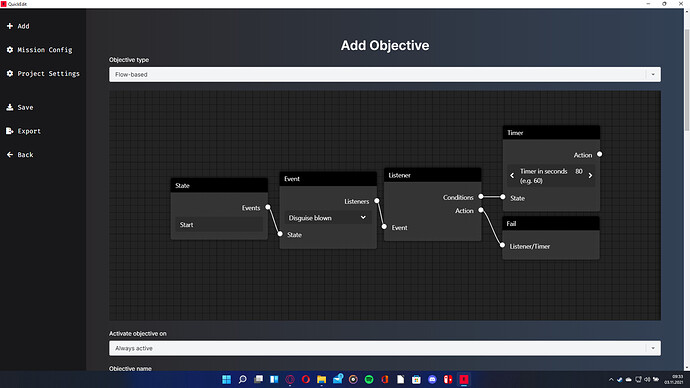This screenshot has width=690, height=388.
Task: Click the Add plus icon in sidebar
Action: coord(10,26)
